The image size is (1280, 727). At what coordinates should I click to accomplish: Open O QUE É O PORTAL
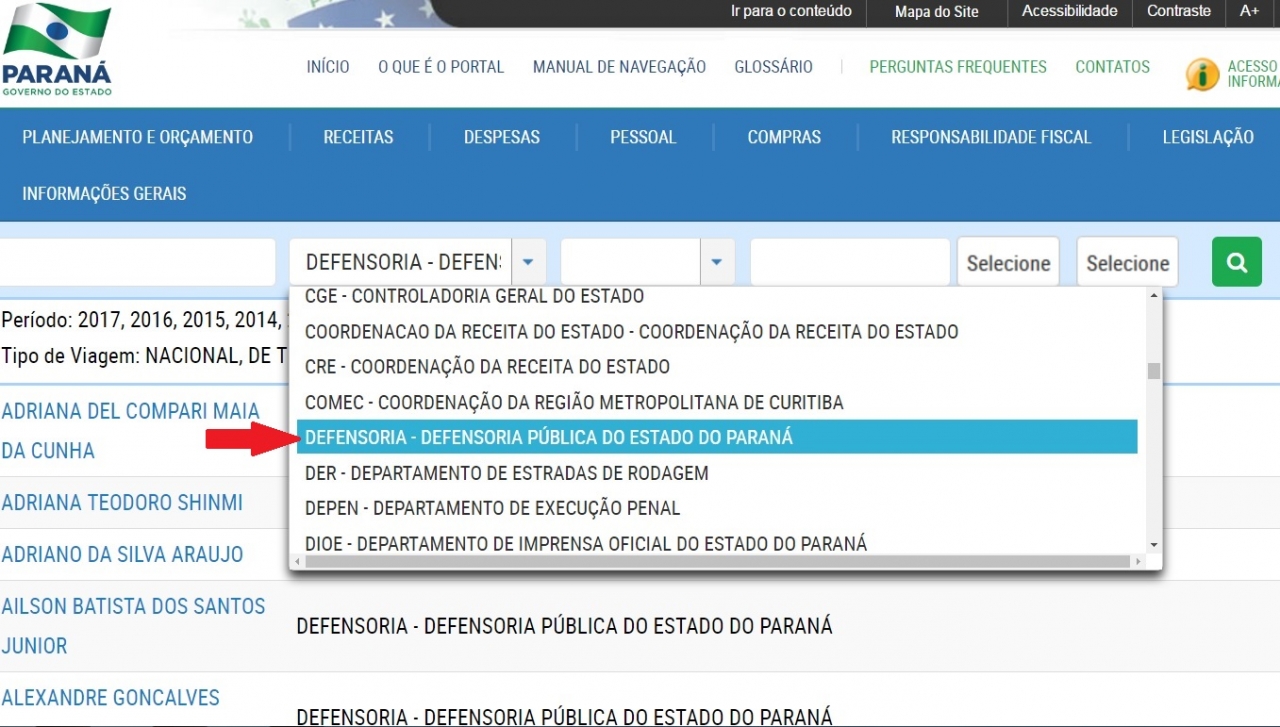tap(441, 67)
